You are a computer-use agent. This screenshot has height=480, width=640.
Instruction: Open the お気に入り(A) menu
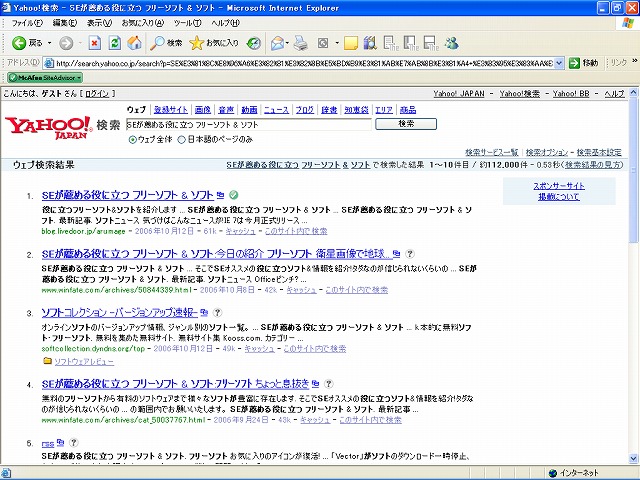pyautogui.click(x=142, y=23)
